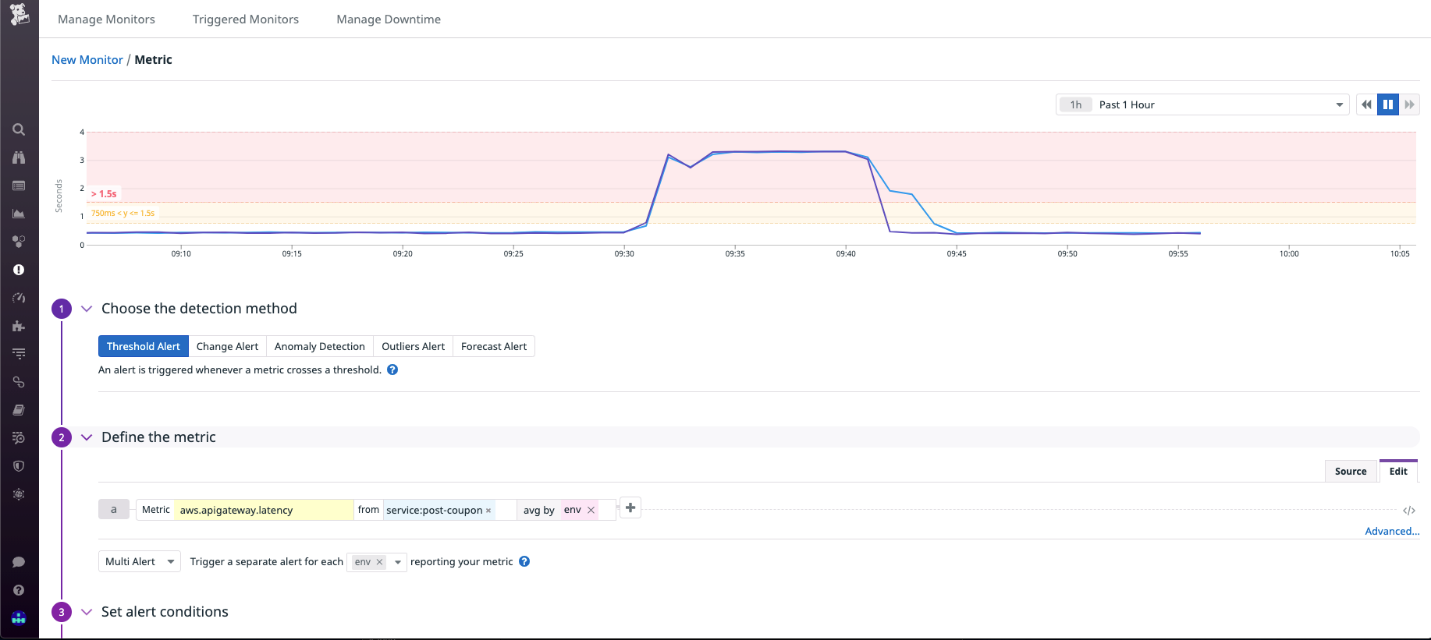Open the Multi Alert dropdown
1431x640 pixels.
pos(138,561)
